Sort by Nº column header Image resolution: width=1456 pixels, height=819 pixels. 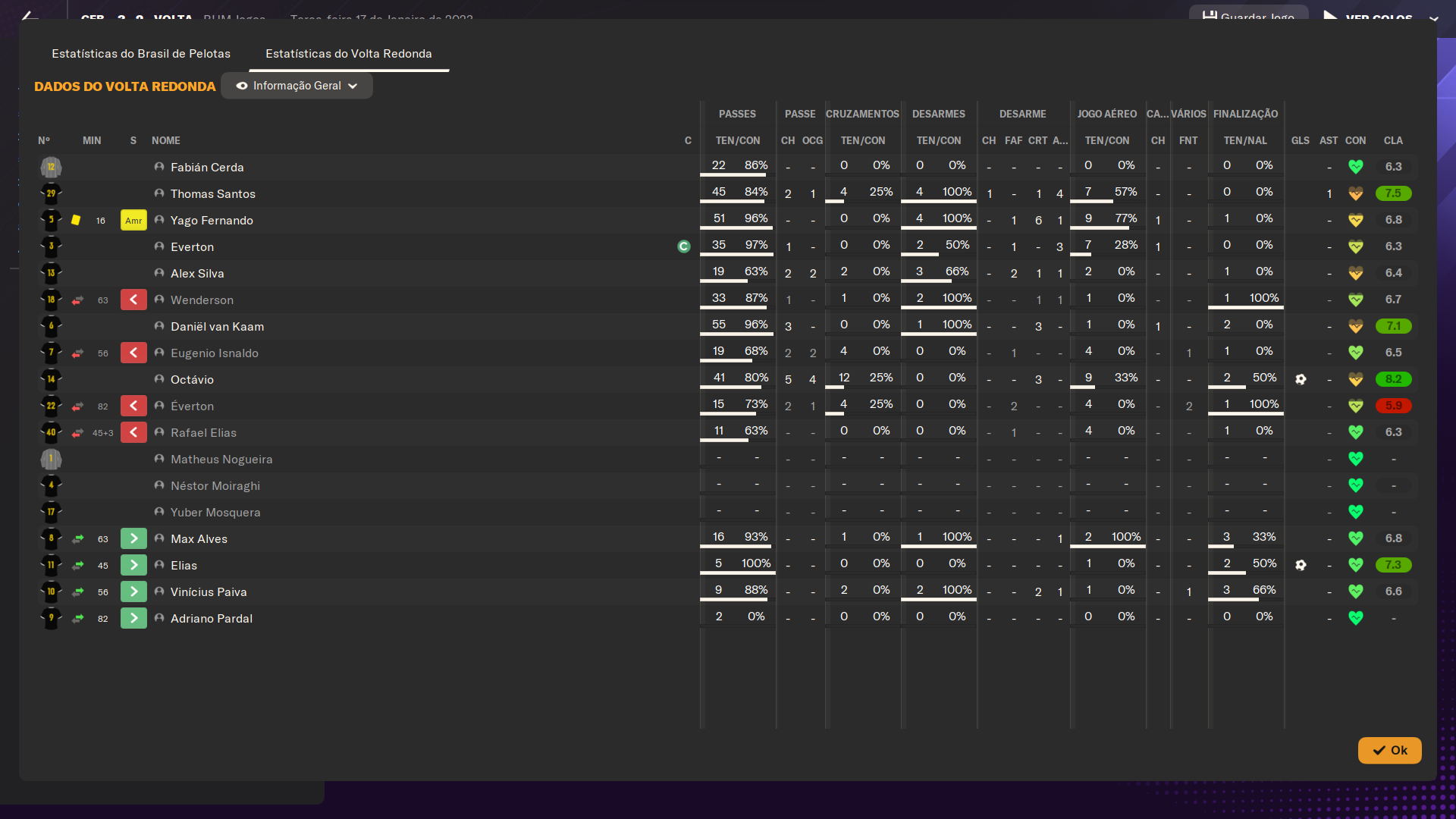point(44,140)
